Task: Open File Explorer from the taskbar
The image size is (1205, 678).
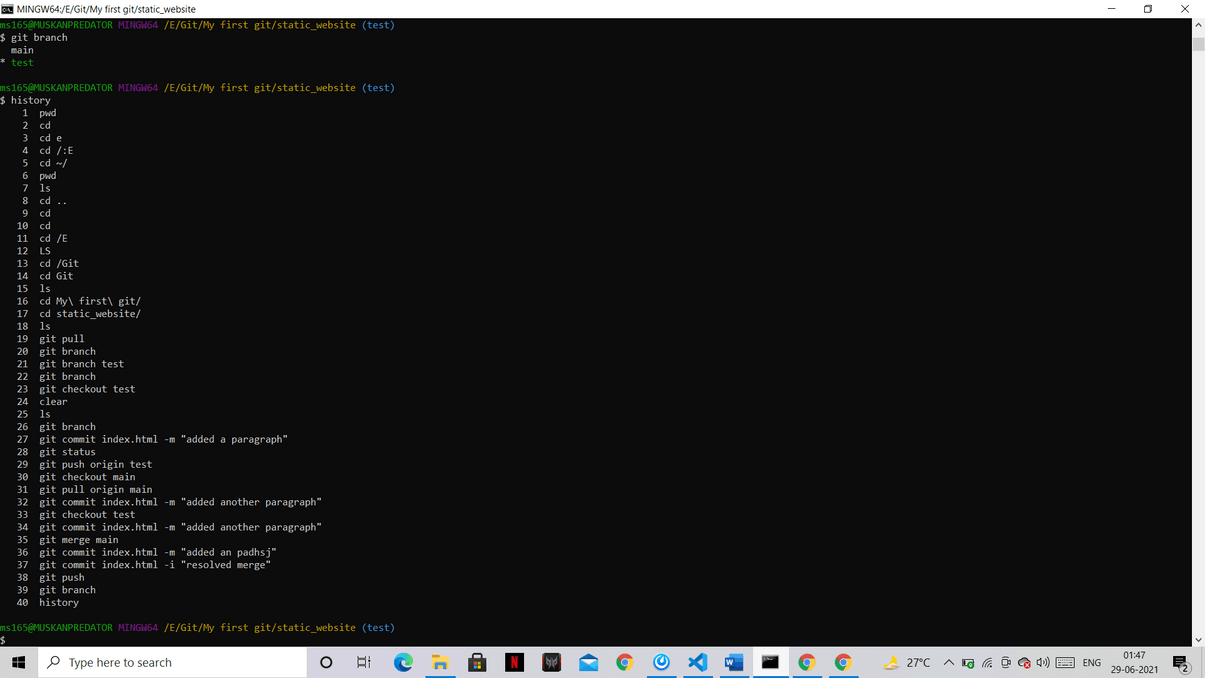Action: (x=440, y=662)
